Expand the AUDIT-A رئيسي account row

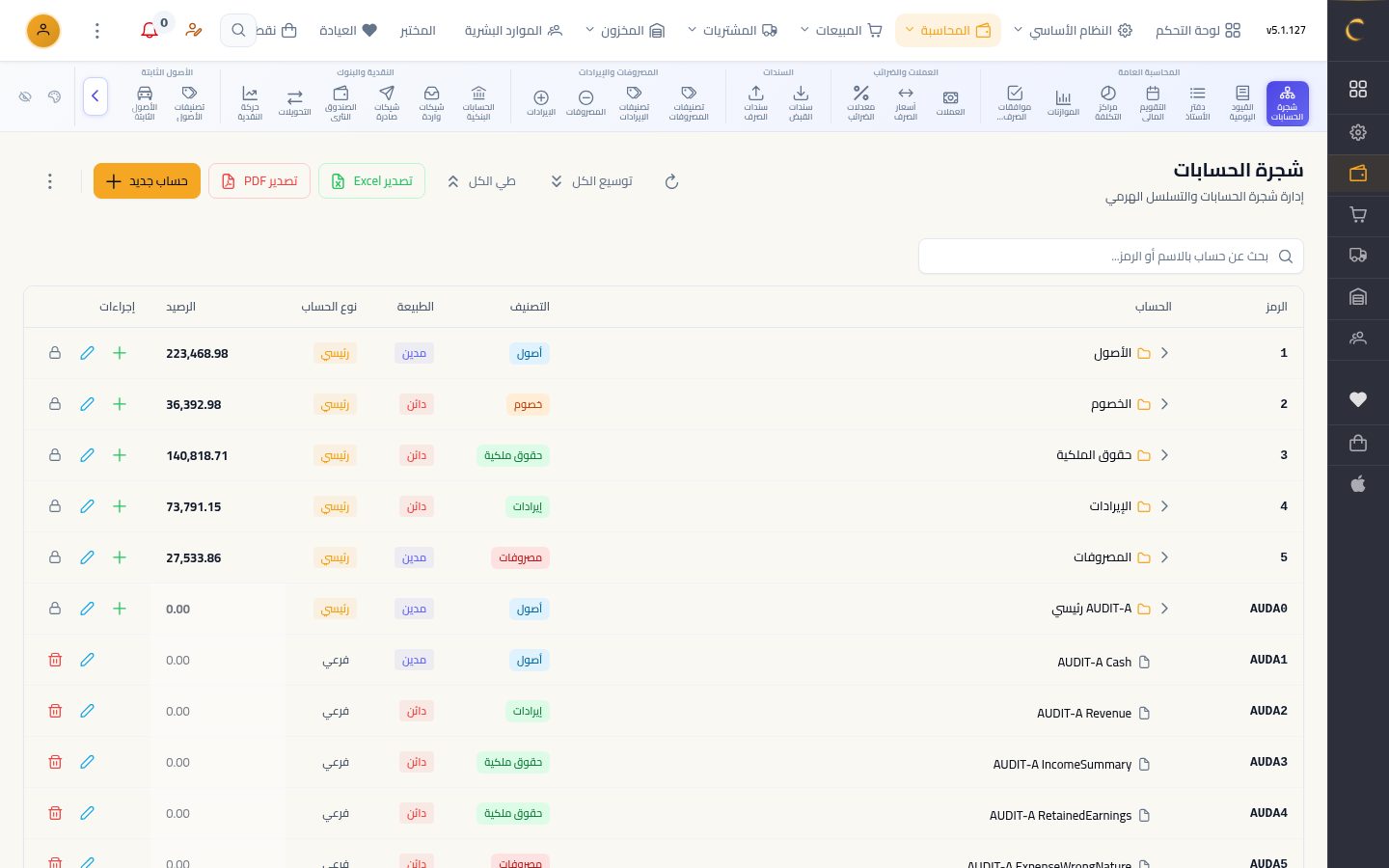(x=1164, y=609)
